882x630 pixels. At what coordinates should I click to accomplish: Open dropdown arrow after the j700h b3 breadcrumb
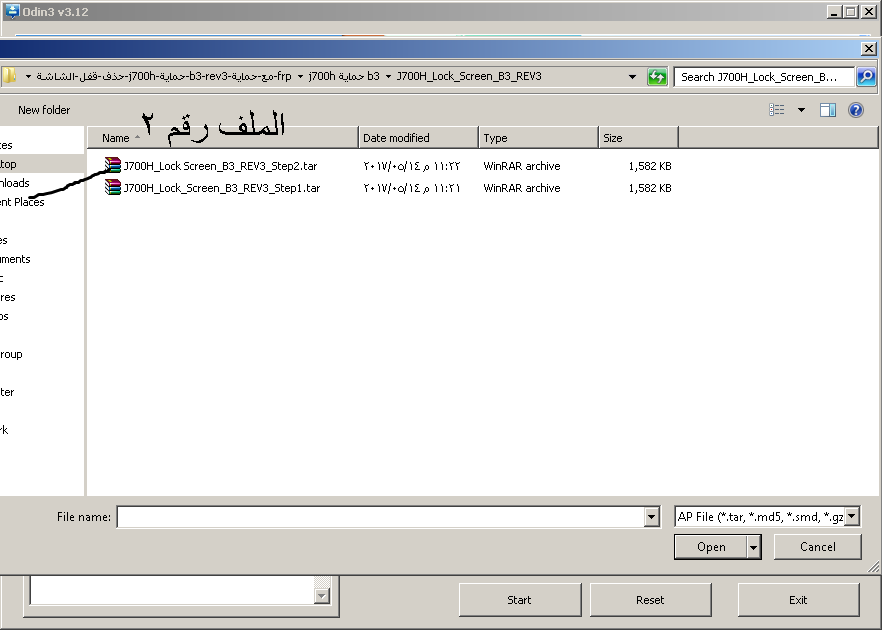tap(388, 76)
